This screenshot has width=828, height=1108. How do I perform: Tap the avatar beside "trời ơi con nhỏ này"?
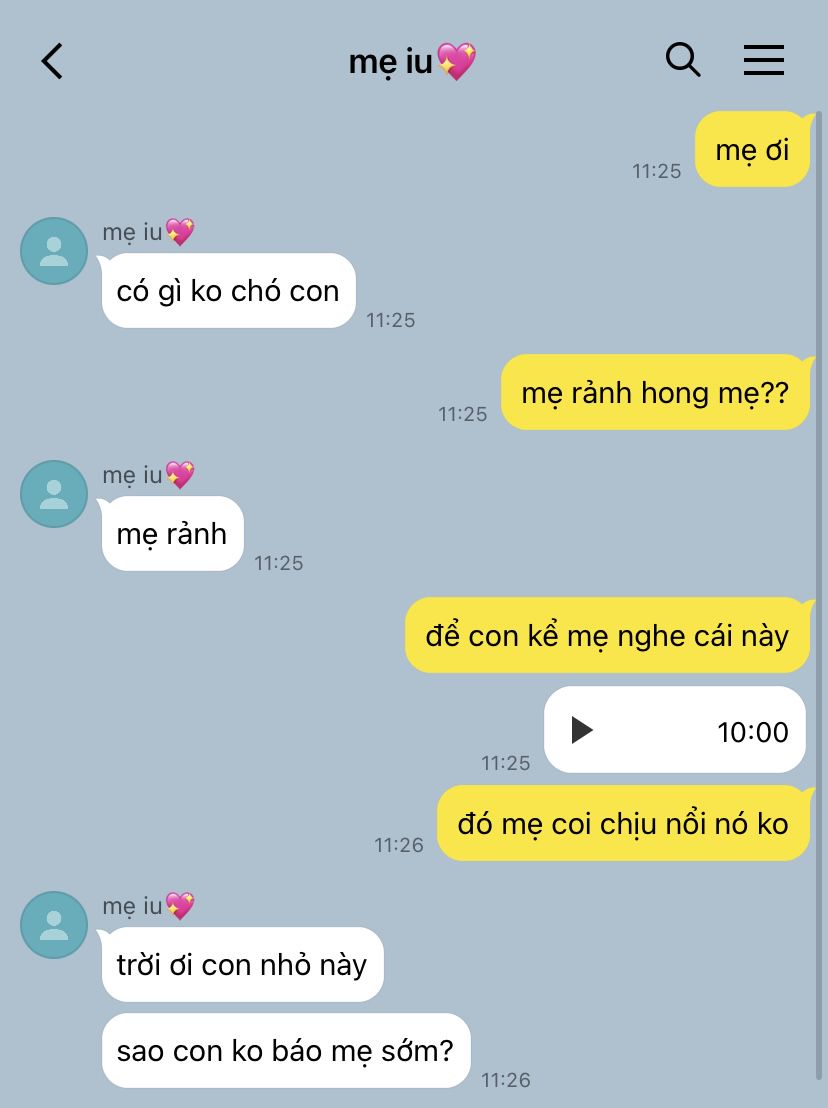point(54,925)
